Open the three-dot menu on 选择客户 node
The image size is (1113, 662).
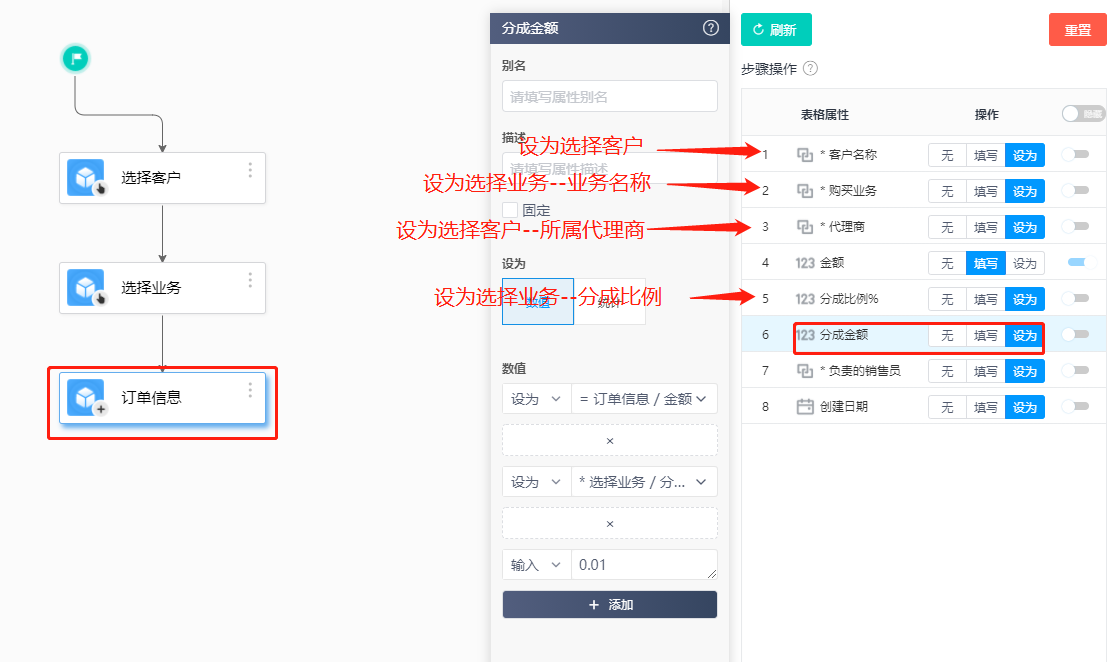[x=249, y=167]
